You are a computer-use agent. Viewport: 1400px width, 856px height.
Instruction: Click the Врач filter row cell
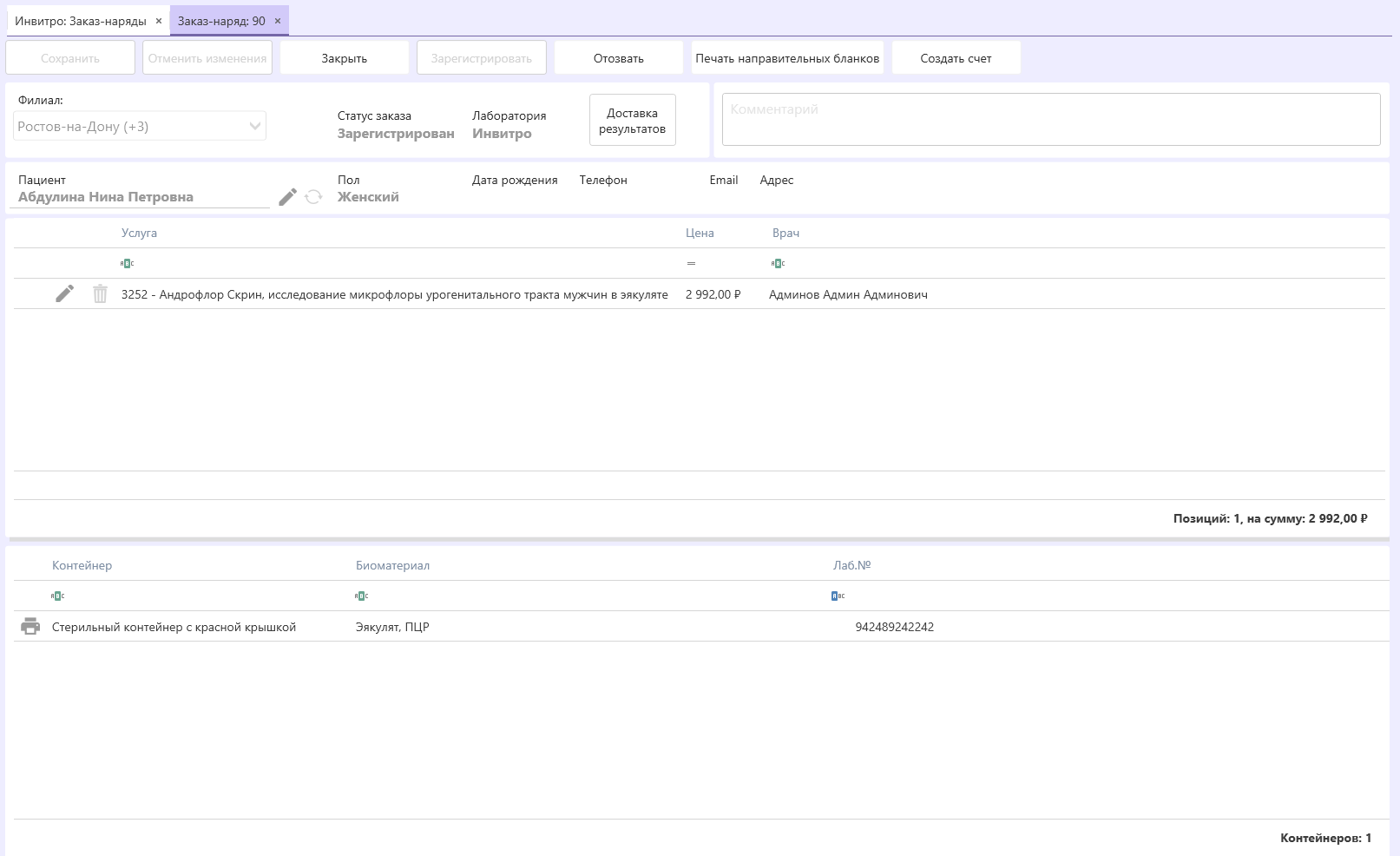pos(1075,263)
